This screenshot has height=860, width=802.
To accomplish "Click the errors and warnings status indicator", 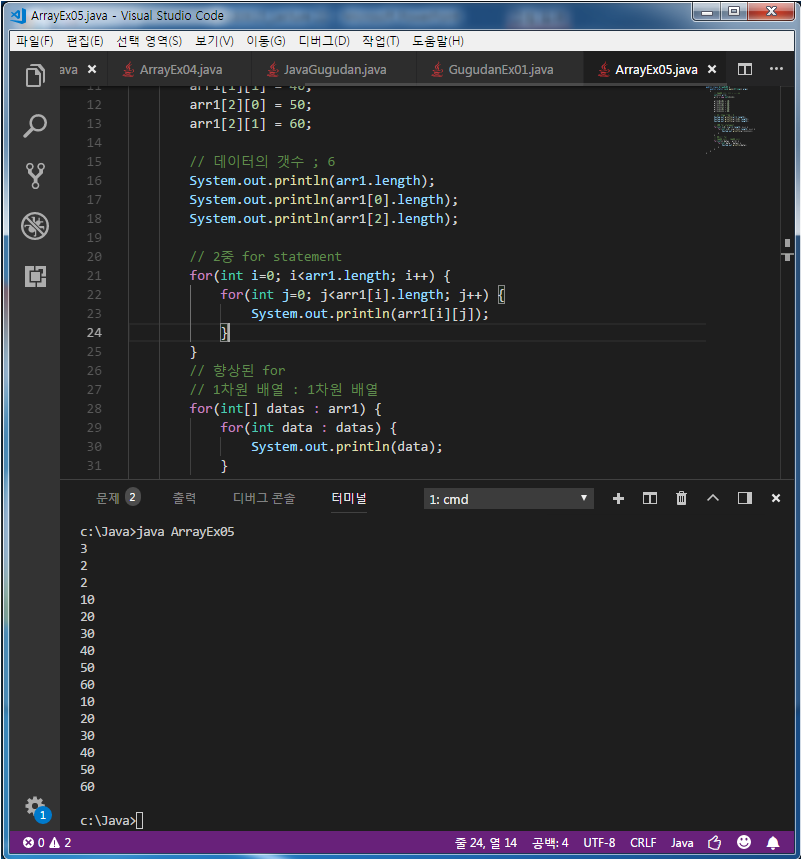I will tap(47, 842).
